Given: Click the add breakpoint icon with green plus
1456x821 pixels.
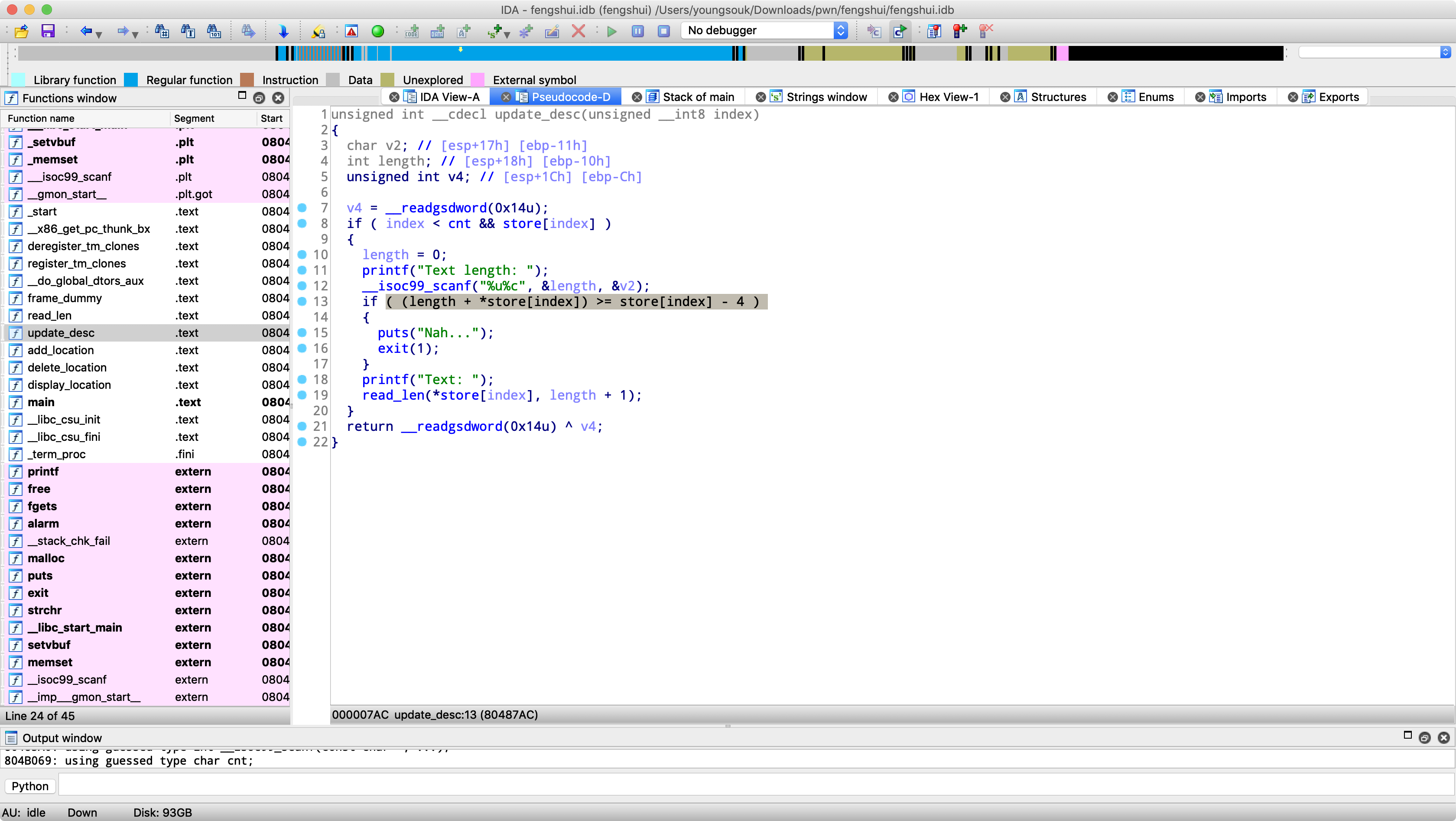Looking at the screenshot, I should click(959, 30).
